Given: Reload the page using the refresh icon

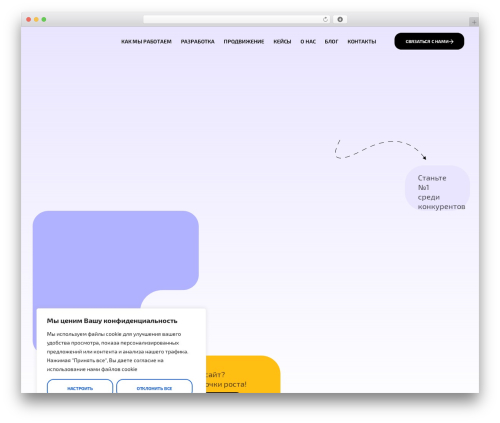Looking at the screenshot, I should tap(325, 20).
